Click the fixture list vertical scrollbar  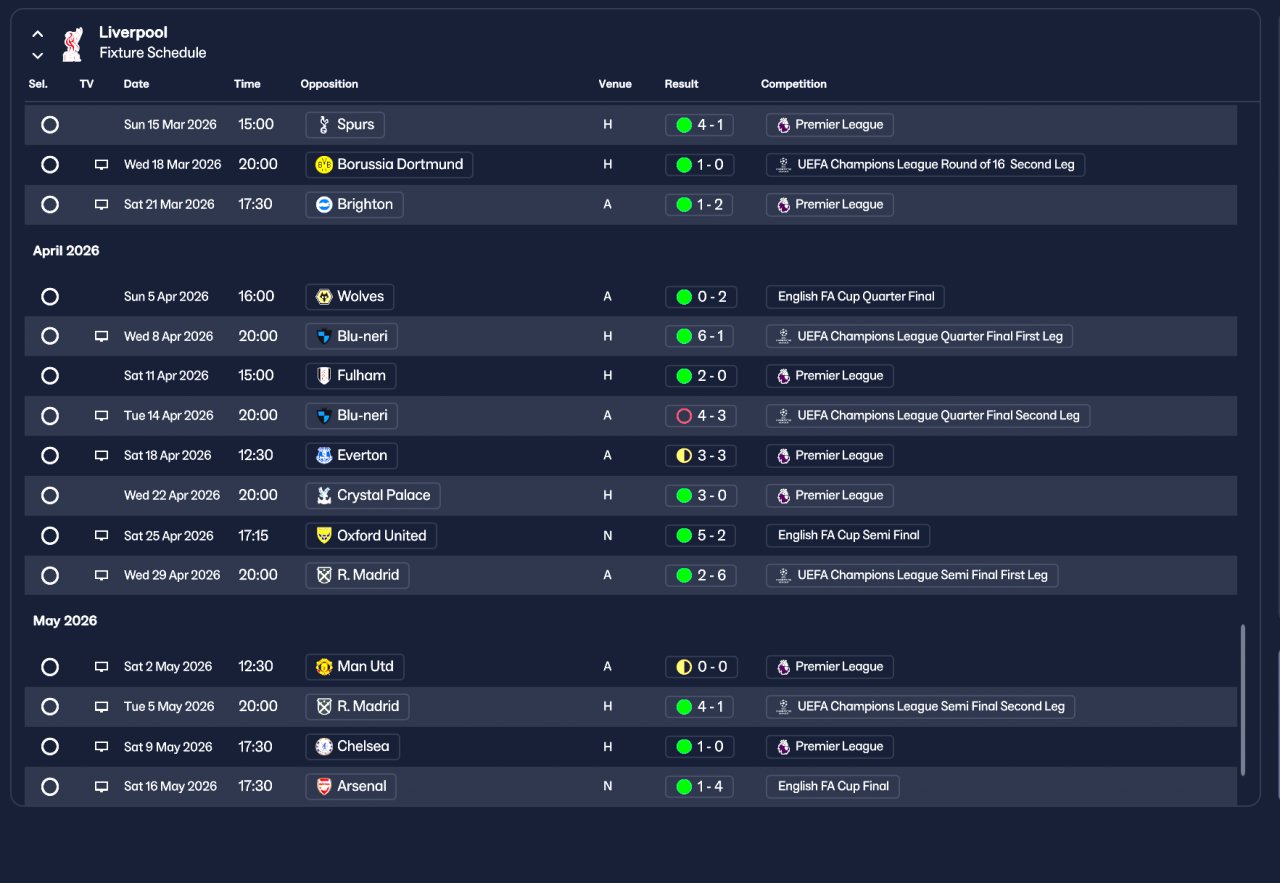coord(1243,700)
